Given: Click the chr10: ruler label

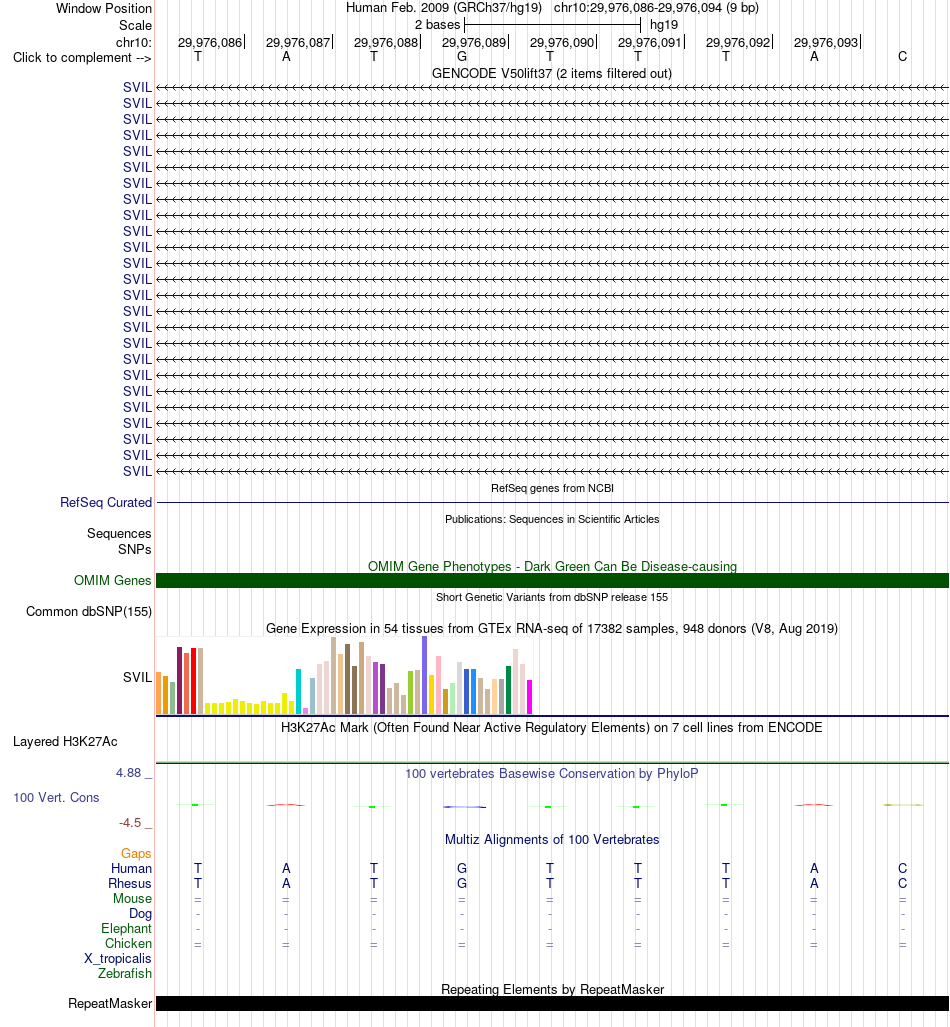Looking at the screenshot, I should click(x=134, y=43).
